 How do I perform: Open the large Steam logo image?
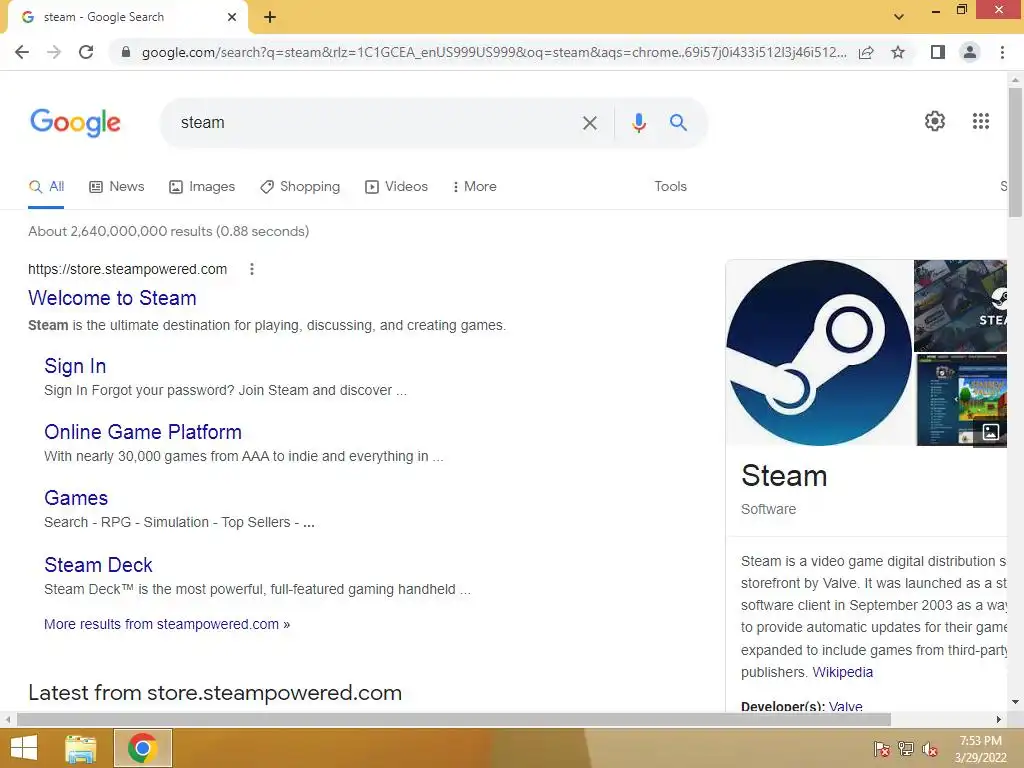coord(819,353)
